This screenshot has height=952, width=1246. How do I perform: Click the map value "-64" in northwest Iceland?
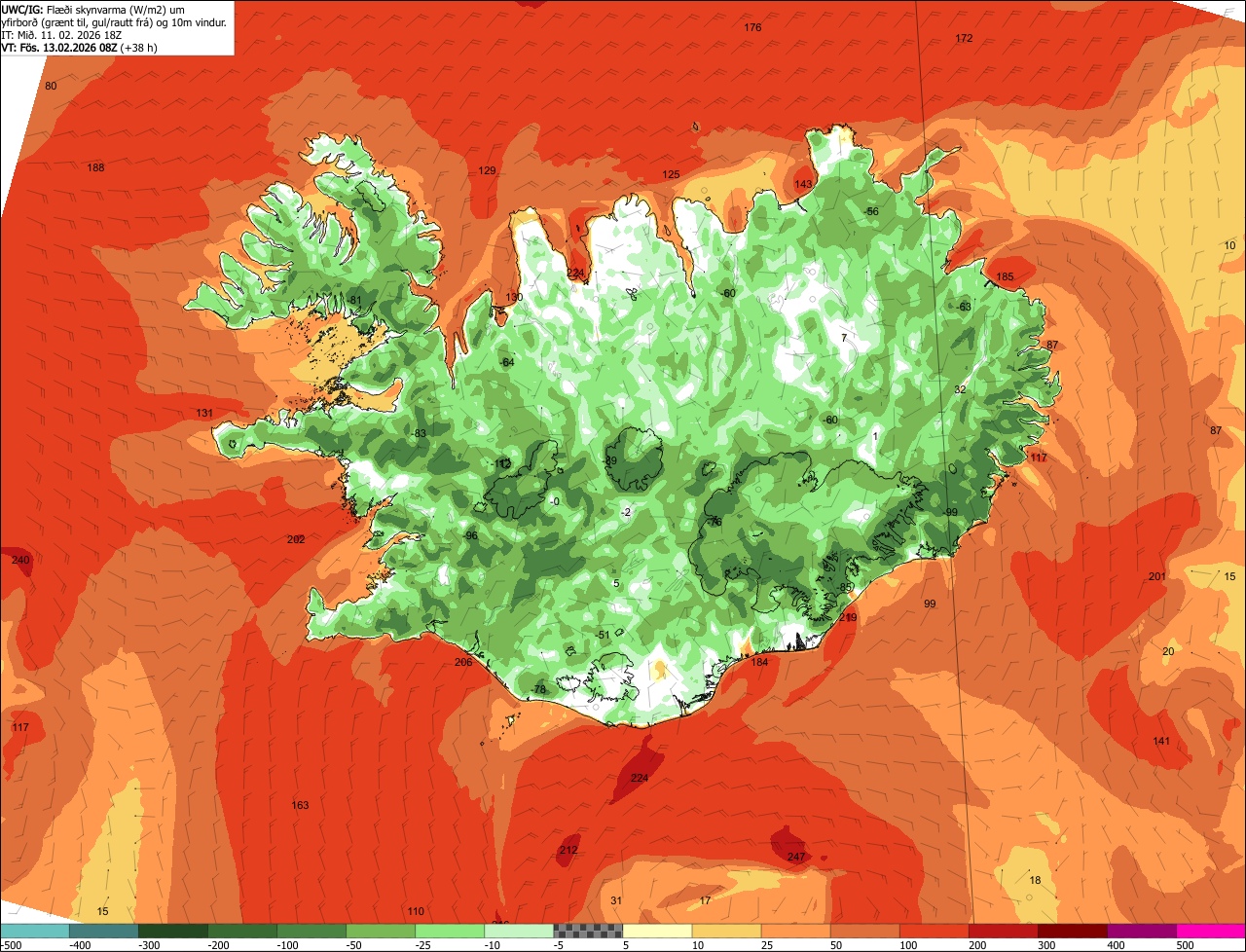506,363
